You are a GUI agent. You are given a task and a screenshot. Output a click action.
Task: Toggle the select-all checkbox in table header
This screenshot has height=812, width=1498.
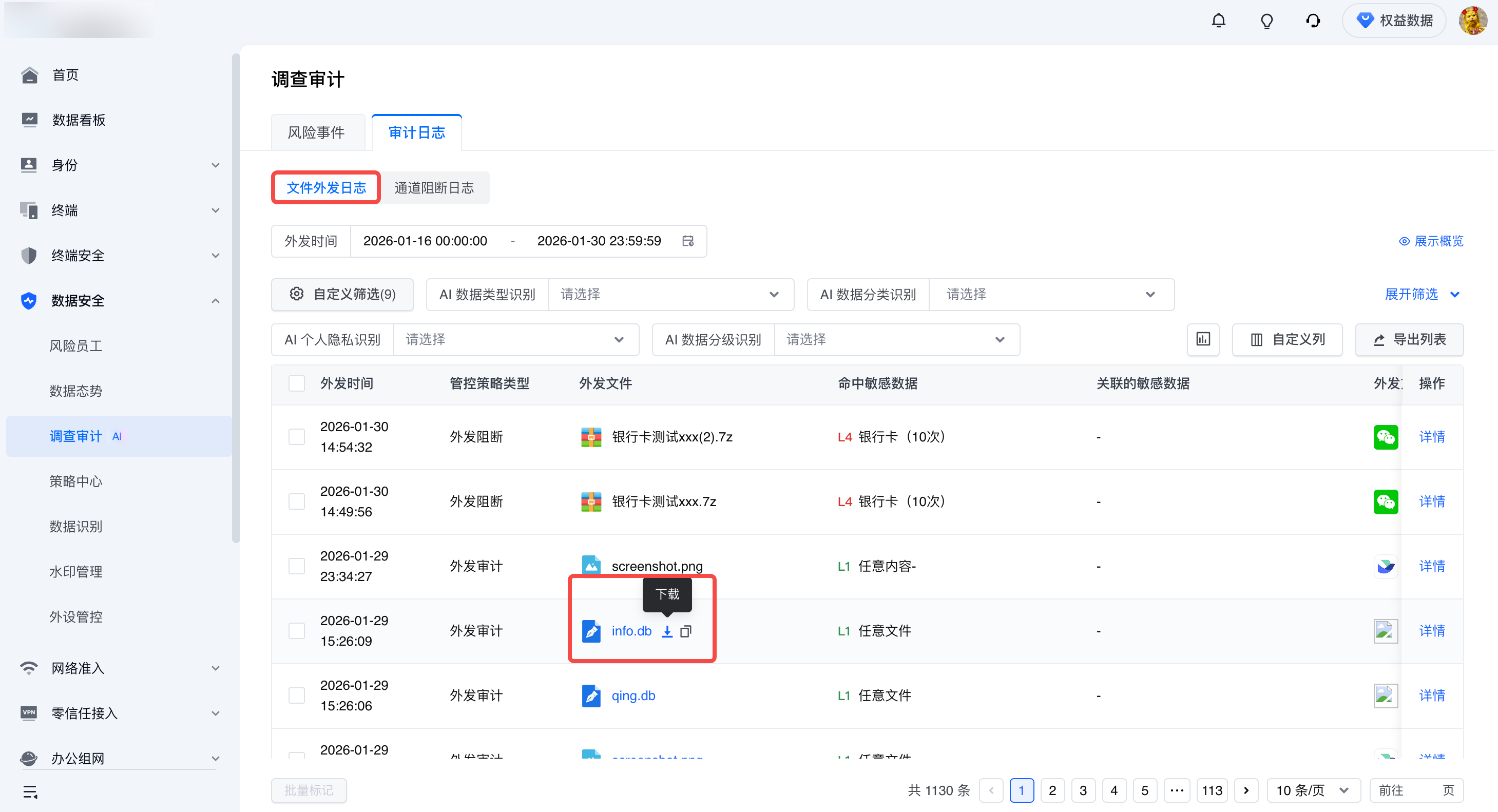(x=297, y=383)
